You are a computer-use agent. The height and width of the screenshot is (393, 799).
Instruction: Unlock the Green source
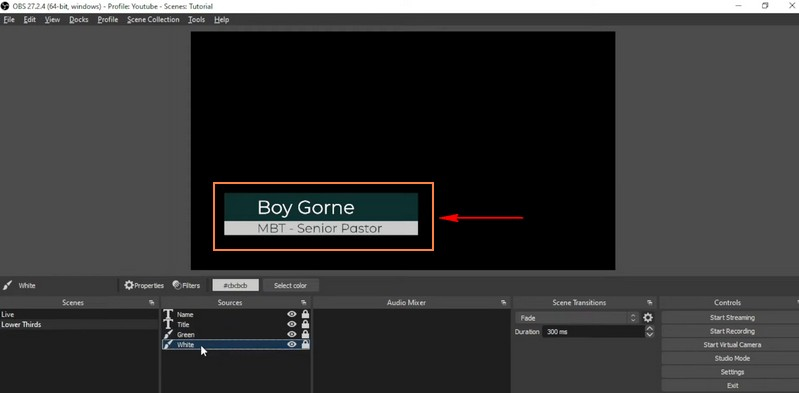click(305, 334)
